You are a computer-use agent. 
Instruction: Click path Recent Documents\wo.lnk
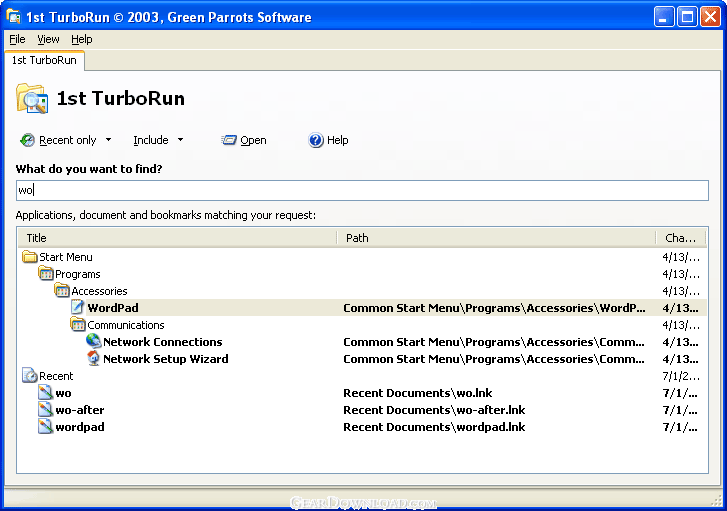(418, 393)
